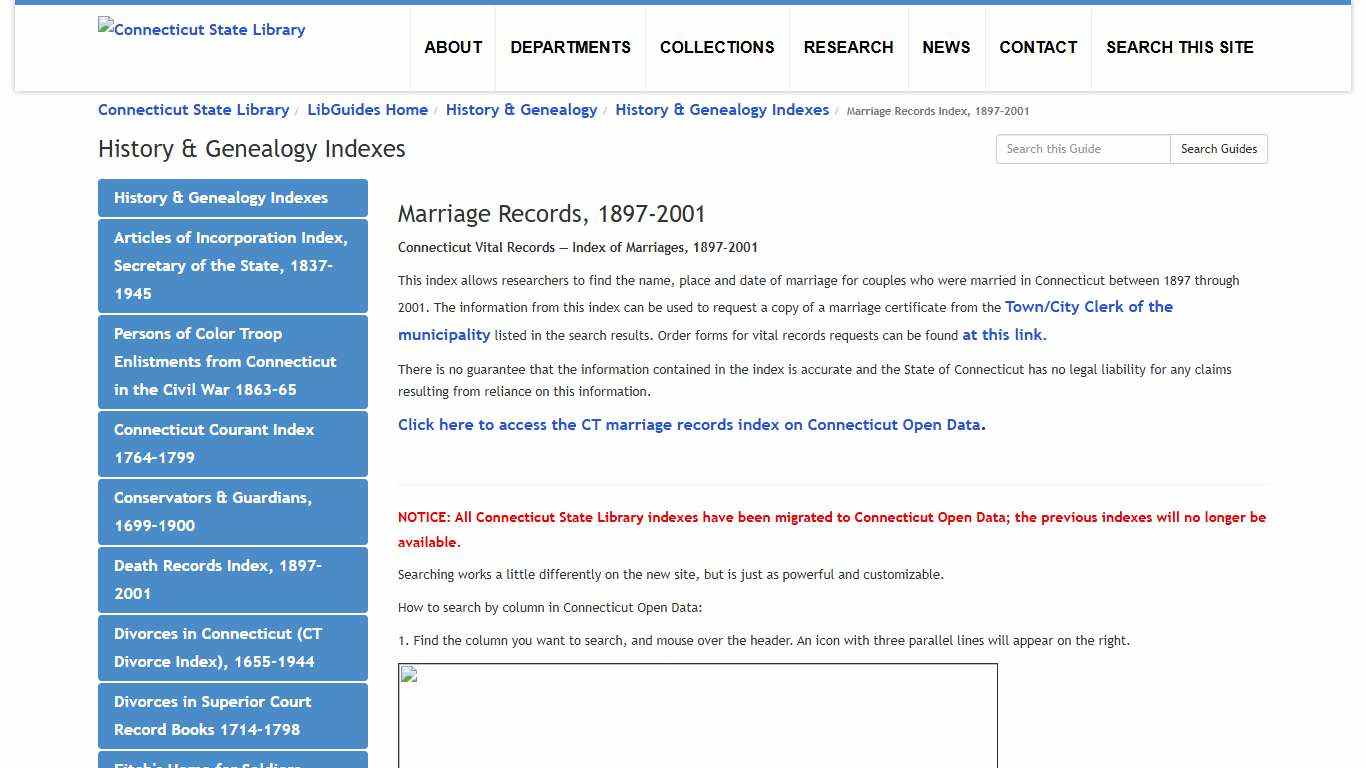Screen dimensions: 1366x768
Task: Select DEPARTMENTS in the top navigation
Action: 570,47
